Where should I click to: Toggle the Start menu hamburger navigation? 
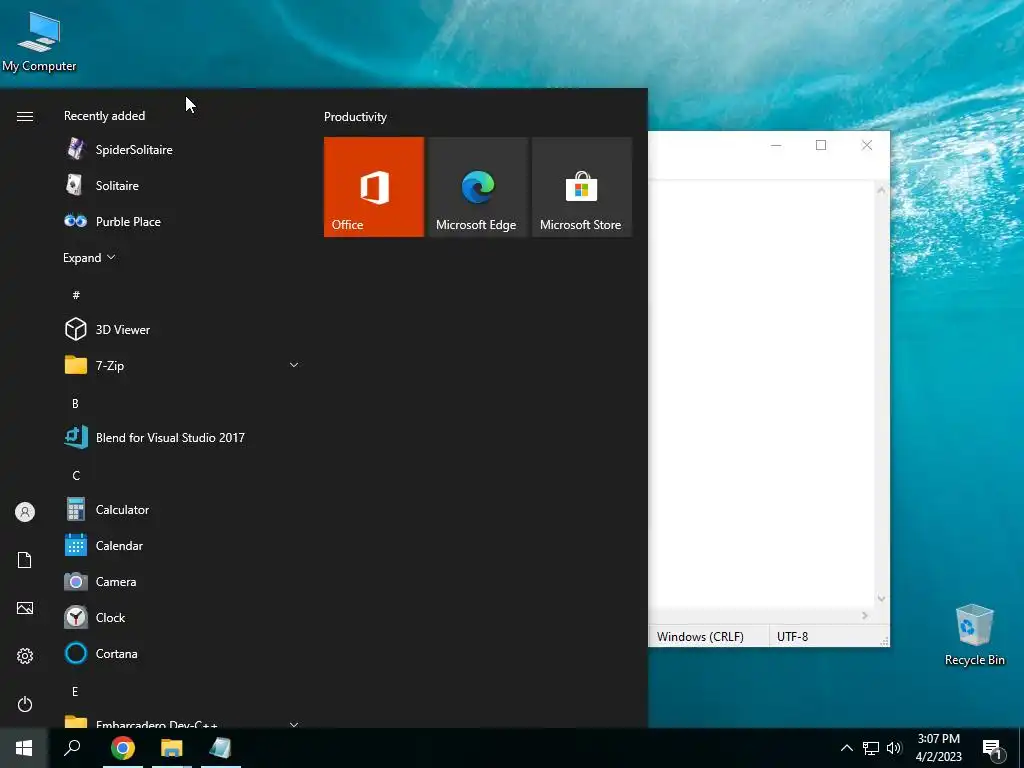pyautogui.click(x=25, y=116)
